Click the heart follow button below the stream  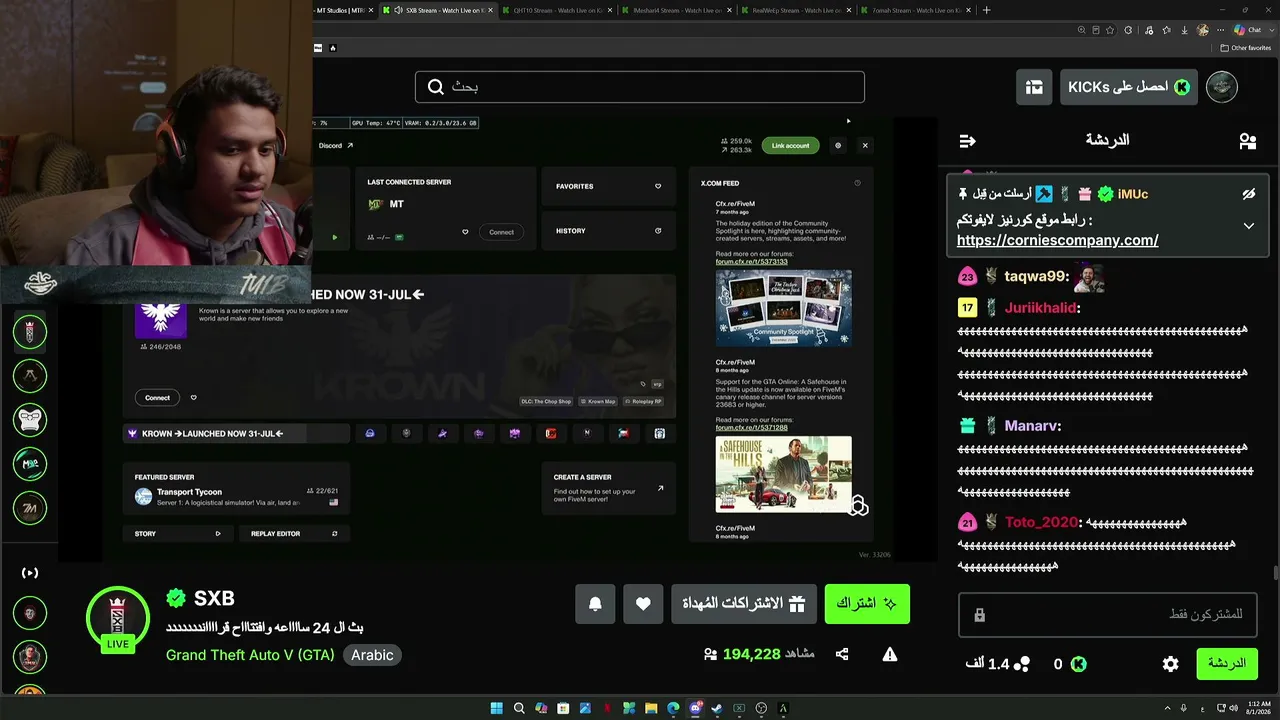tap(643, 604)
